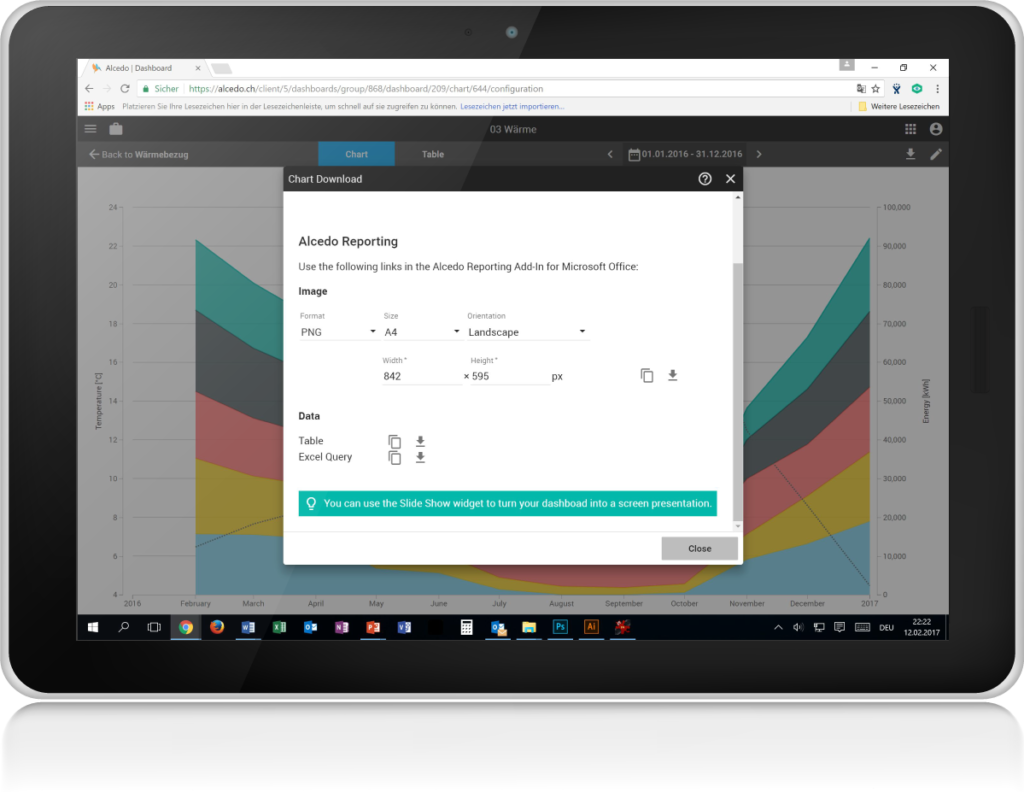1024x792 pixels.
Task: Click the Lesezeichen jetzt importieren link
Action: pos(512,106)
